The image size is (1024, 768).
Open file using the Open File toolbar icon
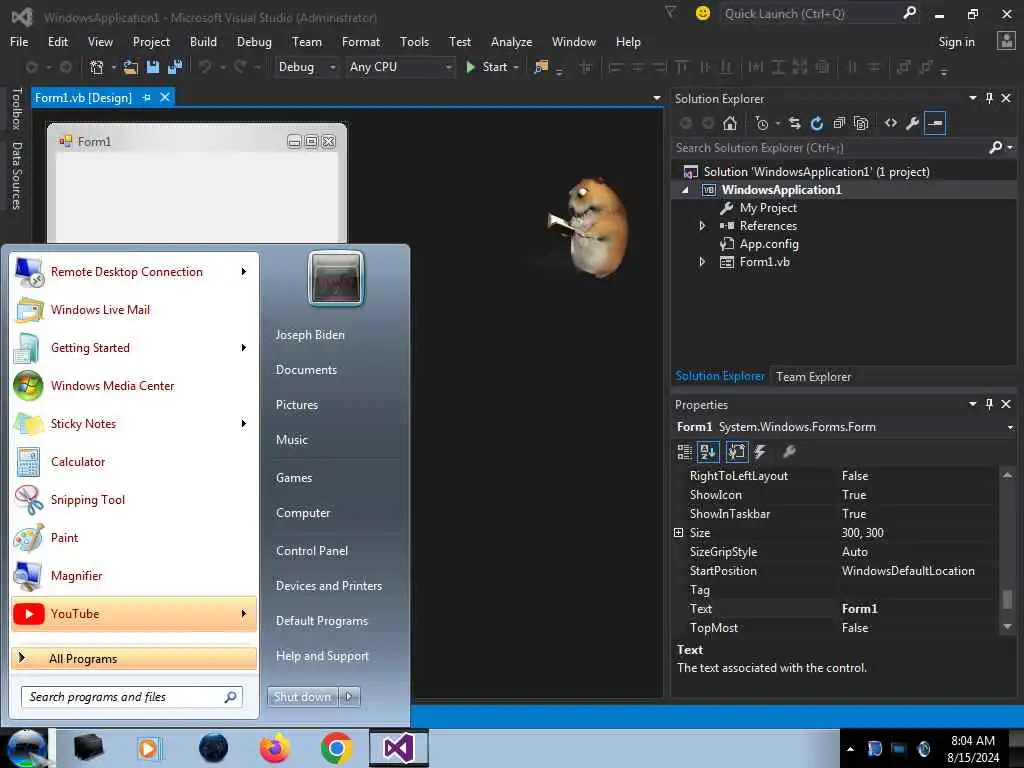[131, 67]
